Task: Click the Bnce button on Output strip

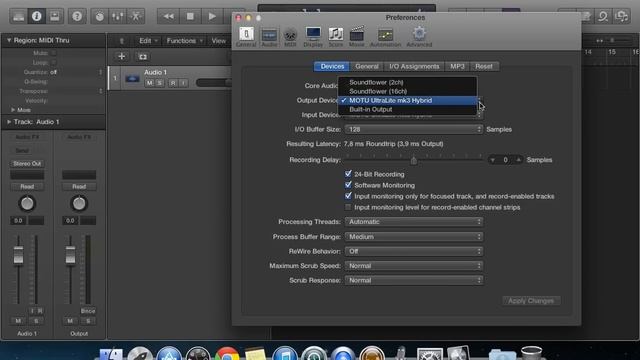Action: coord(88,311)
